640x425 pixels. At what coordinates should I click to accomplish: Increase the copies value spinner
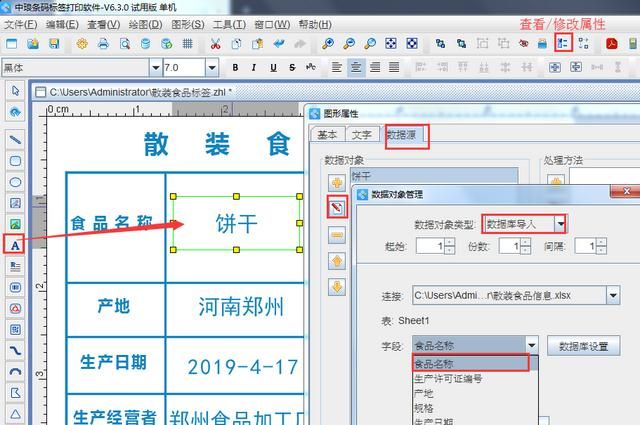[525, 243]
